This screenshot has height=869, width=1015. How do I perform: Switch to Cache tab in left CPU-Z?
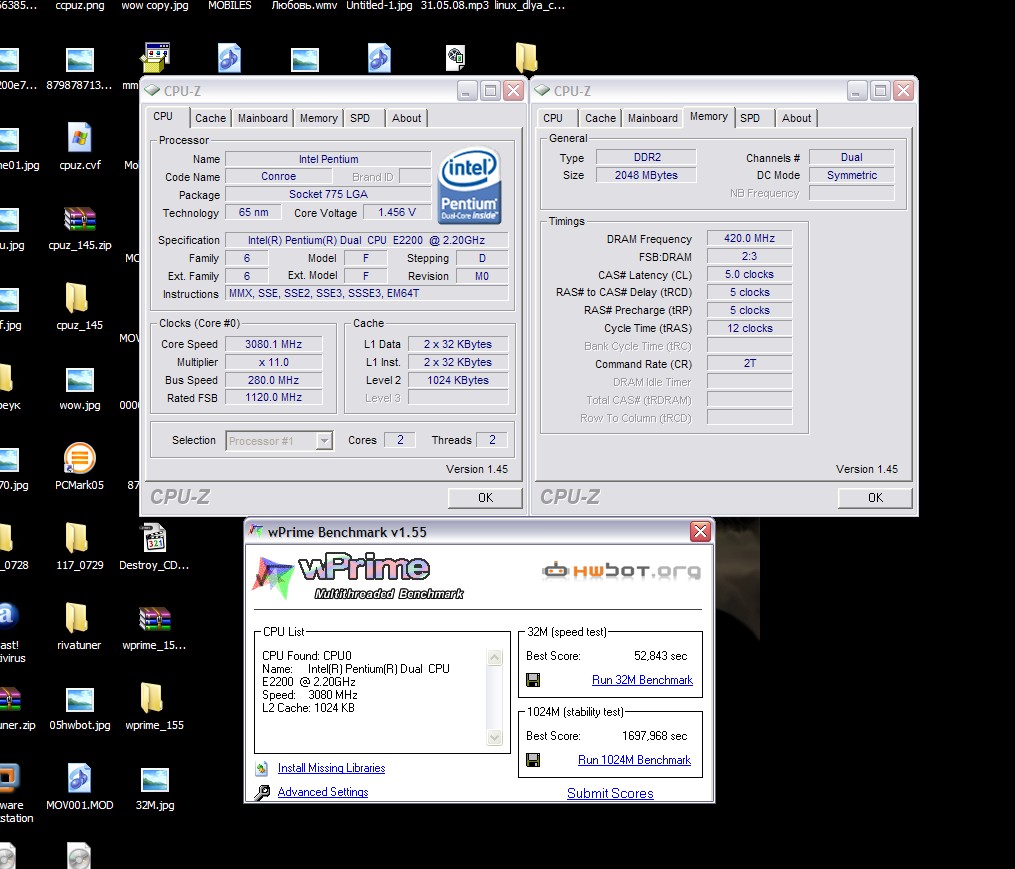pyautogui.click(x=210, y=118)
